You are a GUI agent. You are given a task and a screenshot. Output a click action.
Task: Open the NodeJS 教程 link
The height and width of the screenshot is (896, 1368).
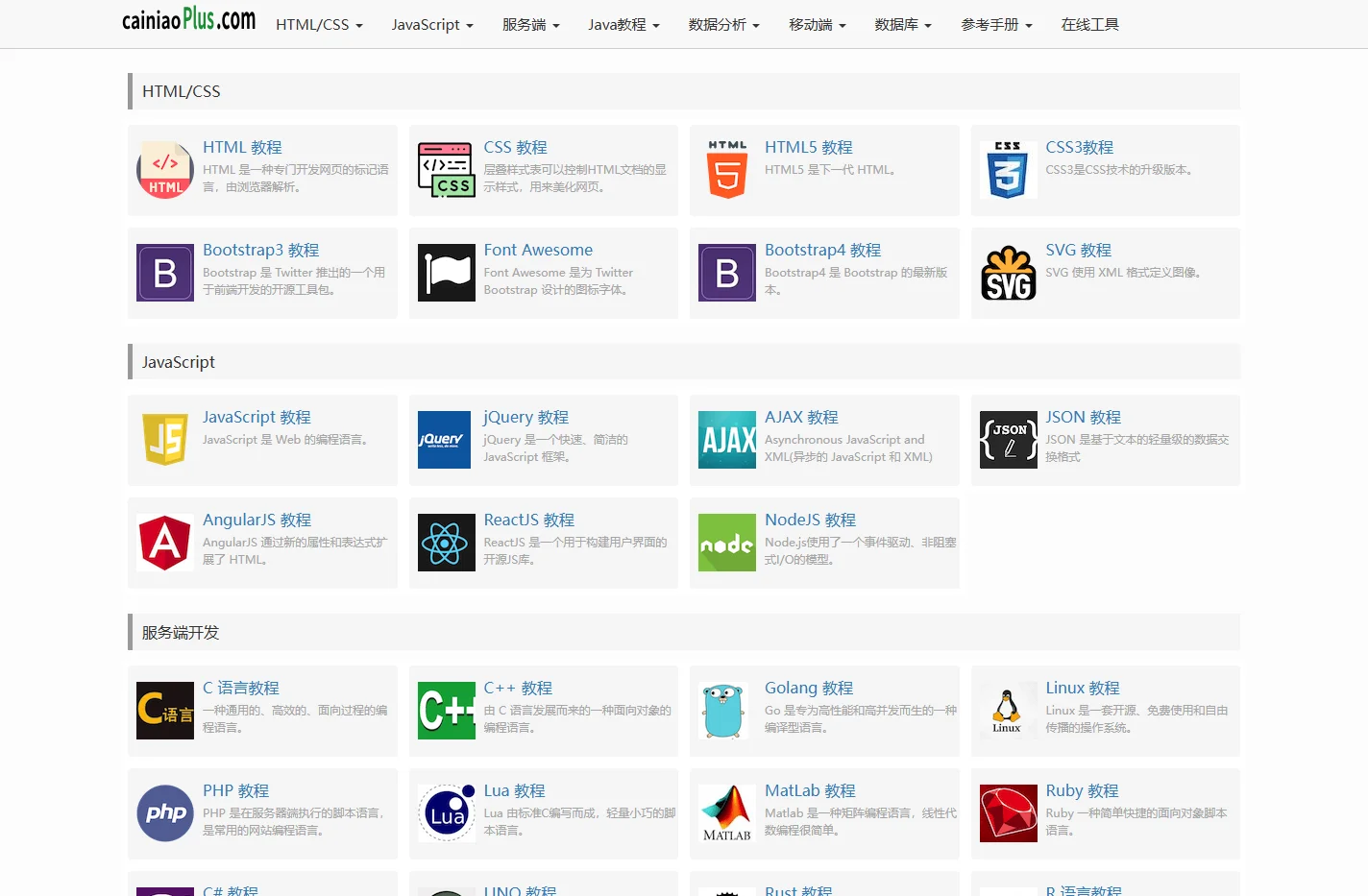pos(810,520)
